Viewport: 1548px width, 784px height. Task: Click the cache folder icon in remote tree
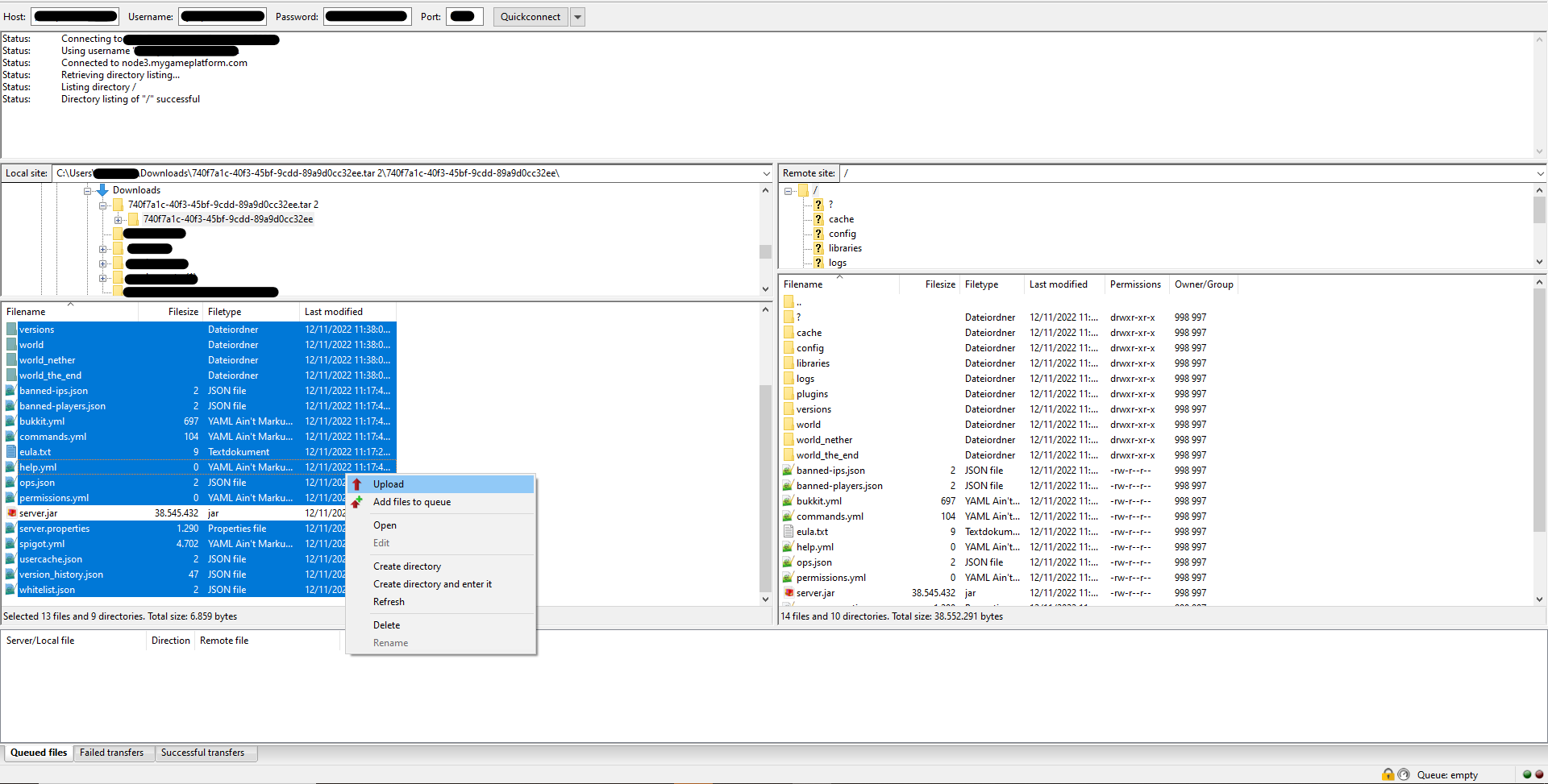point(818,219)
